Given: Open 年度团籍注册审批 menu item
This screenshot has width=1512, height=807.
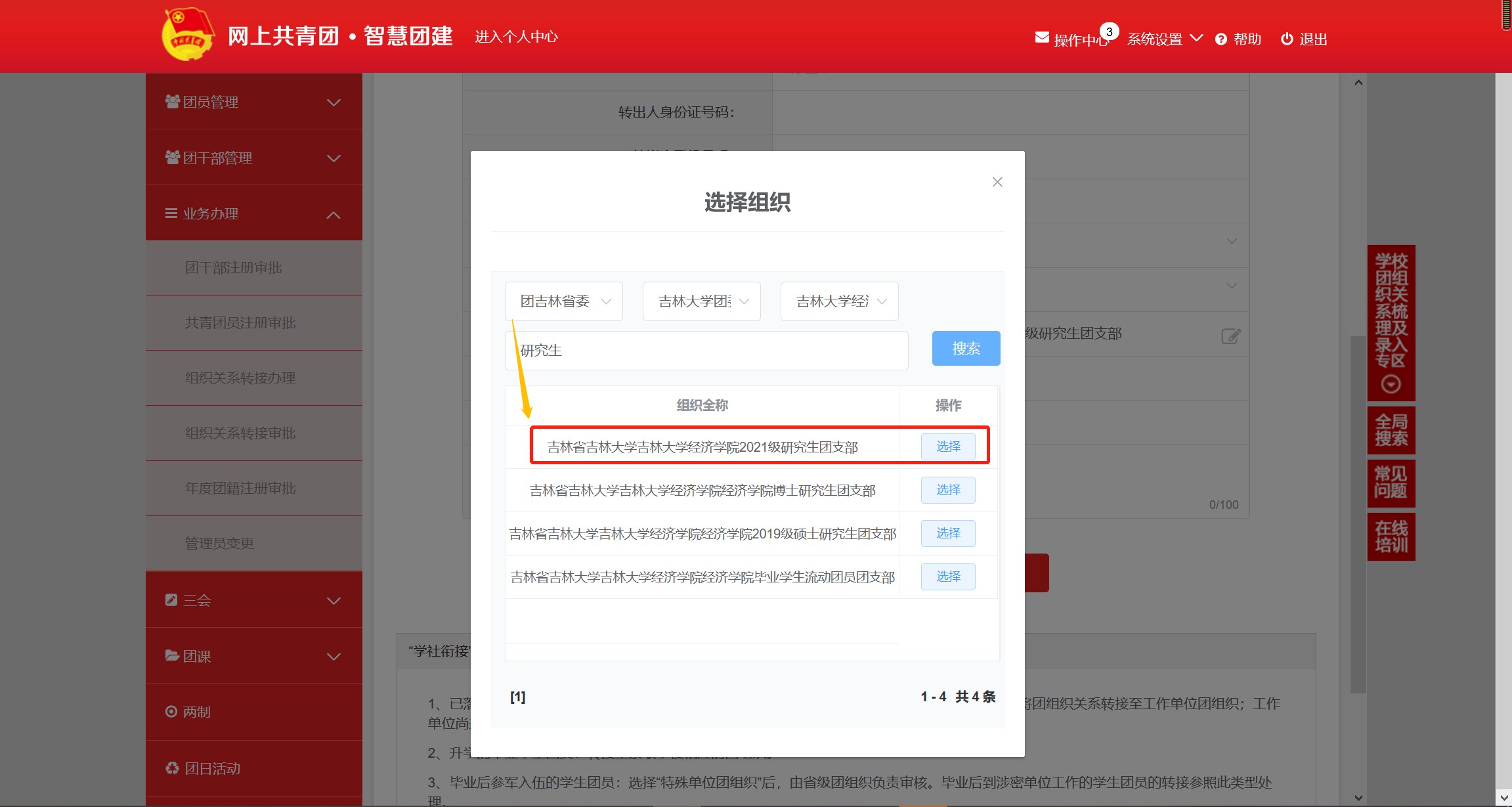Looking at the screenshot, I should point(240,489).
